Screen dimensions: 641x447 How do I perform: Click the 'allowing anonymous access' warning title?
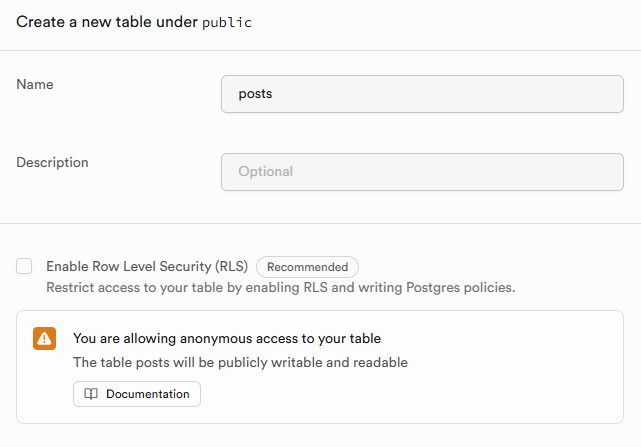pos(227,338)
